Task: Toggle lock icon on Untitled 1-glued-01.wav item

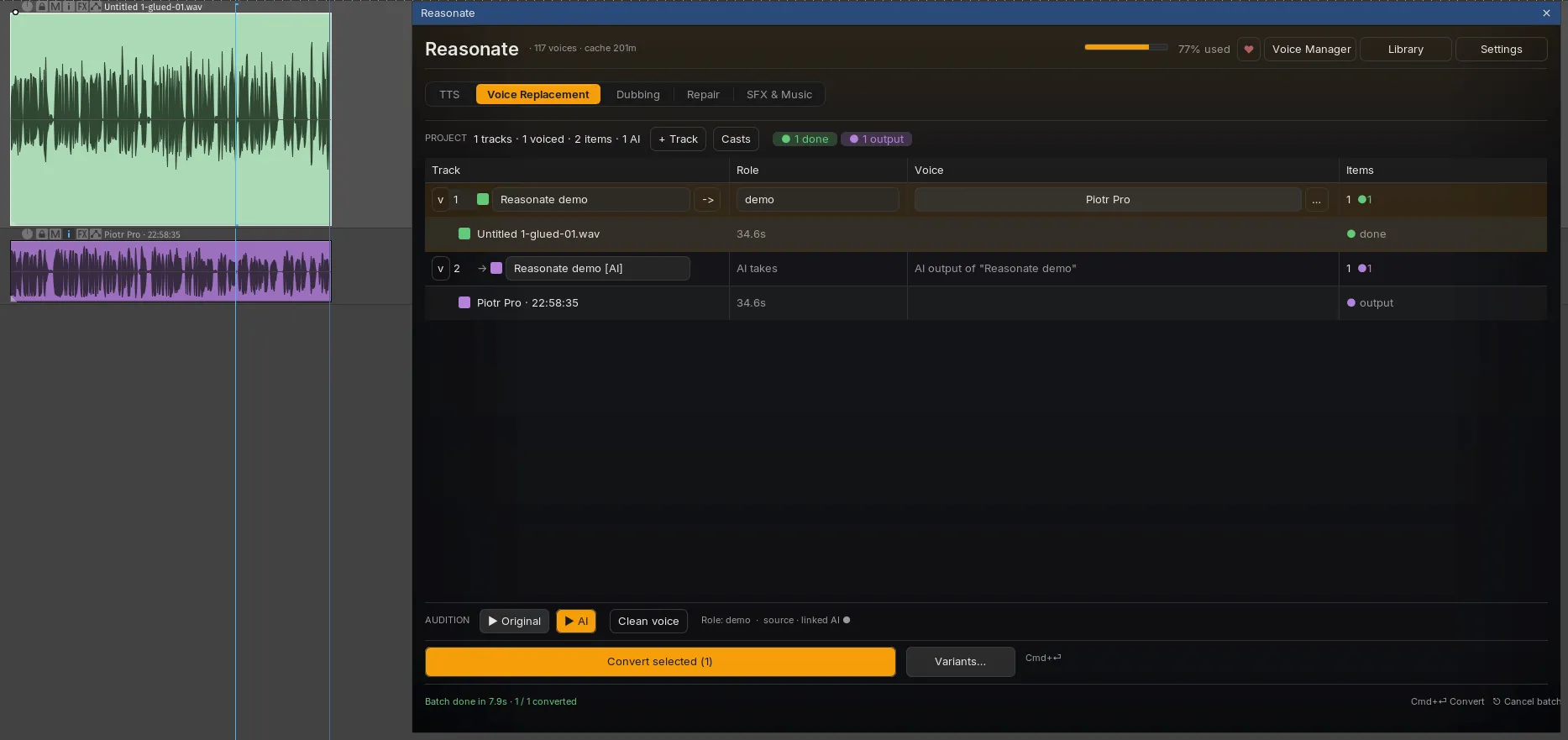Action: coord(42,6)
